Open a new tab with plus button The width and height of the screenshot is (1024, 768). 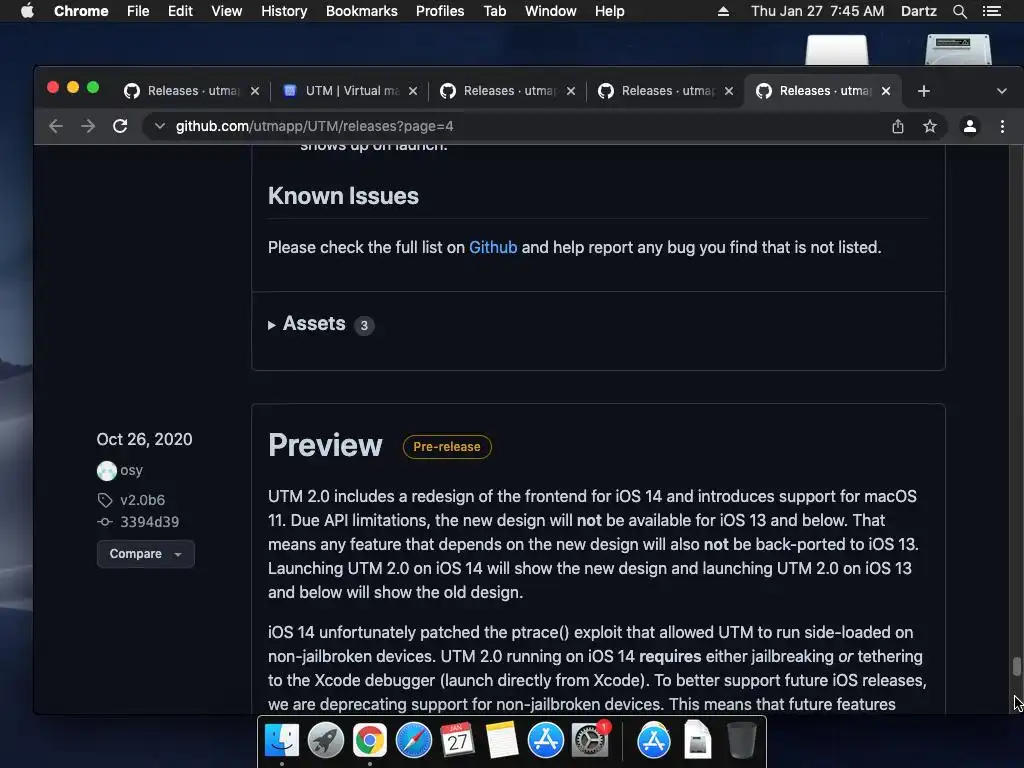coord(923,91)
